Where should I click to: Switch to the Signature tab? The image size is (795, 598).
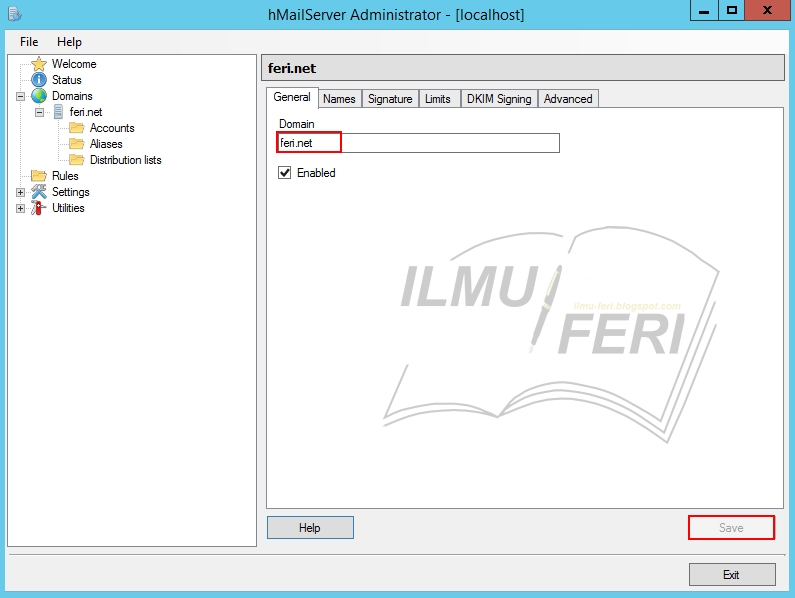click(390, 99)
